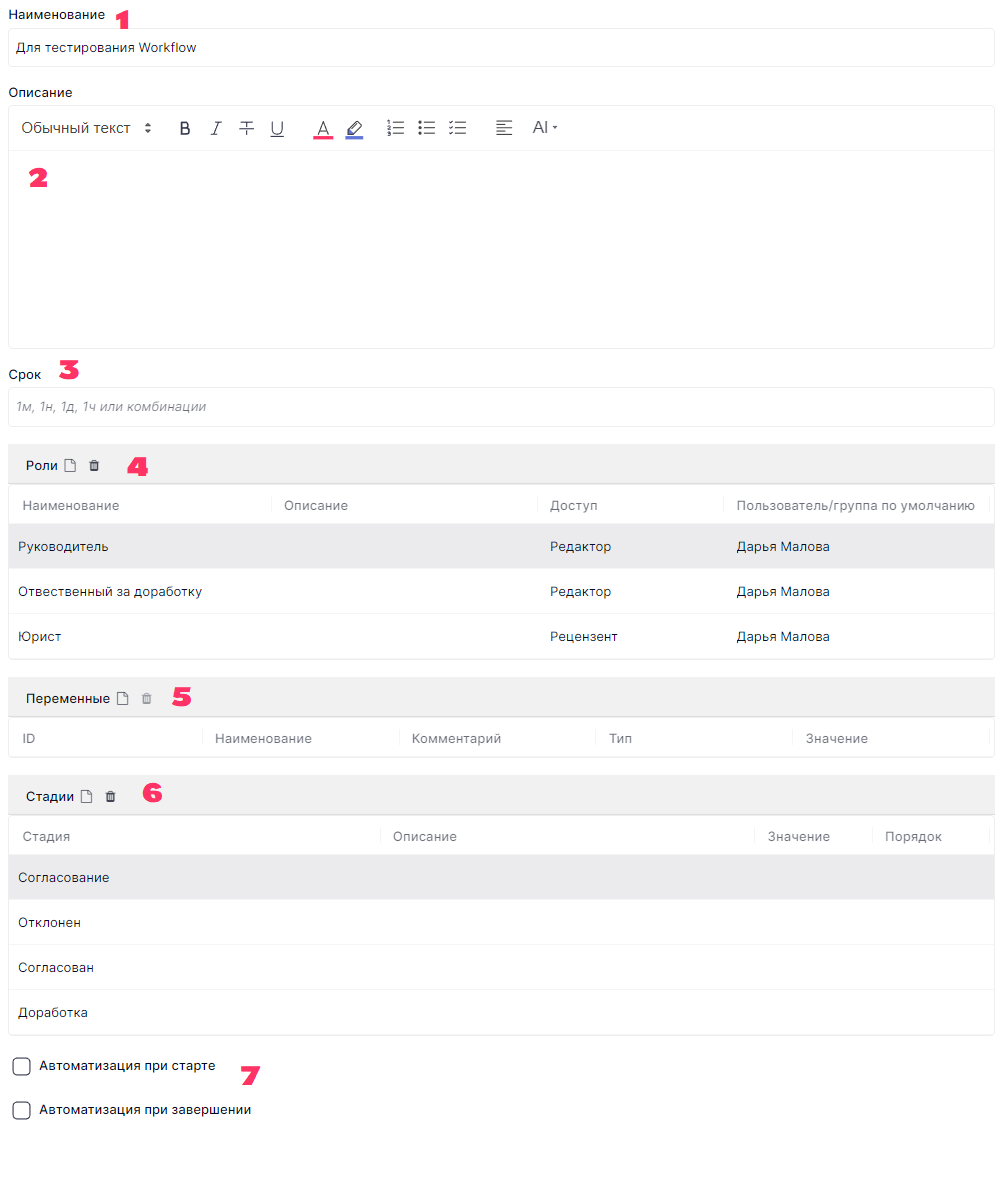
Task: Apply underline formatting in editor toolbar
Action: pos(277,128)
